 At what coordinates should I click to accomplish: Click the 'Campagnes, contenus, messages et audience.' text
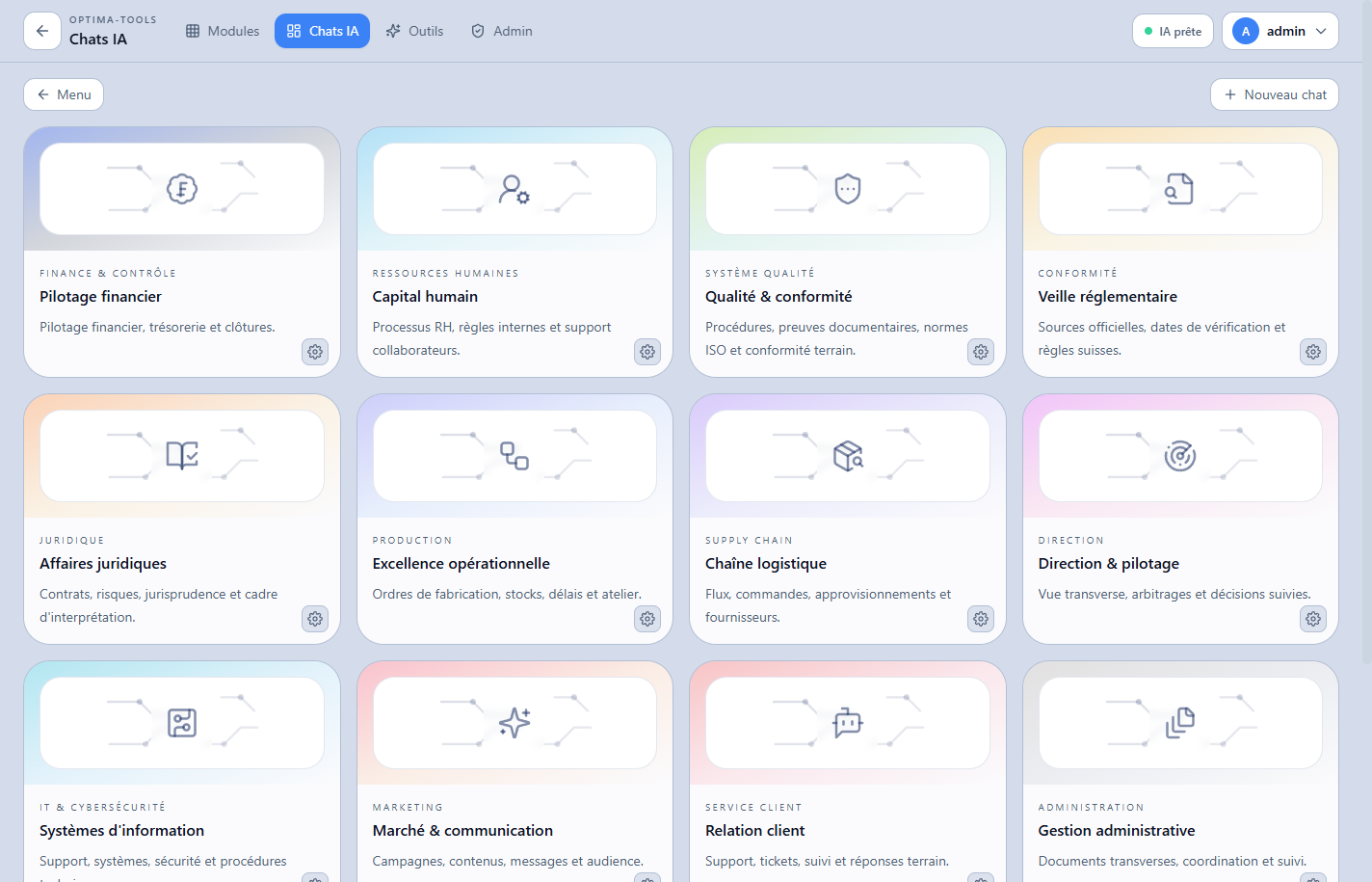tap(508, 862)
